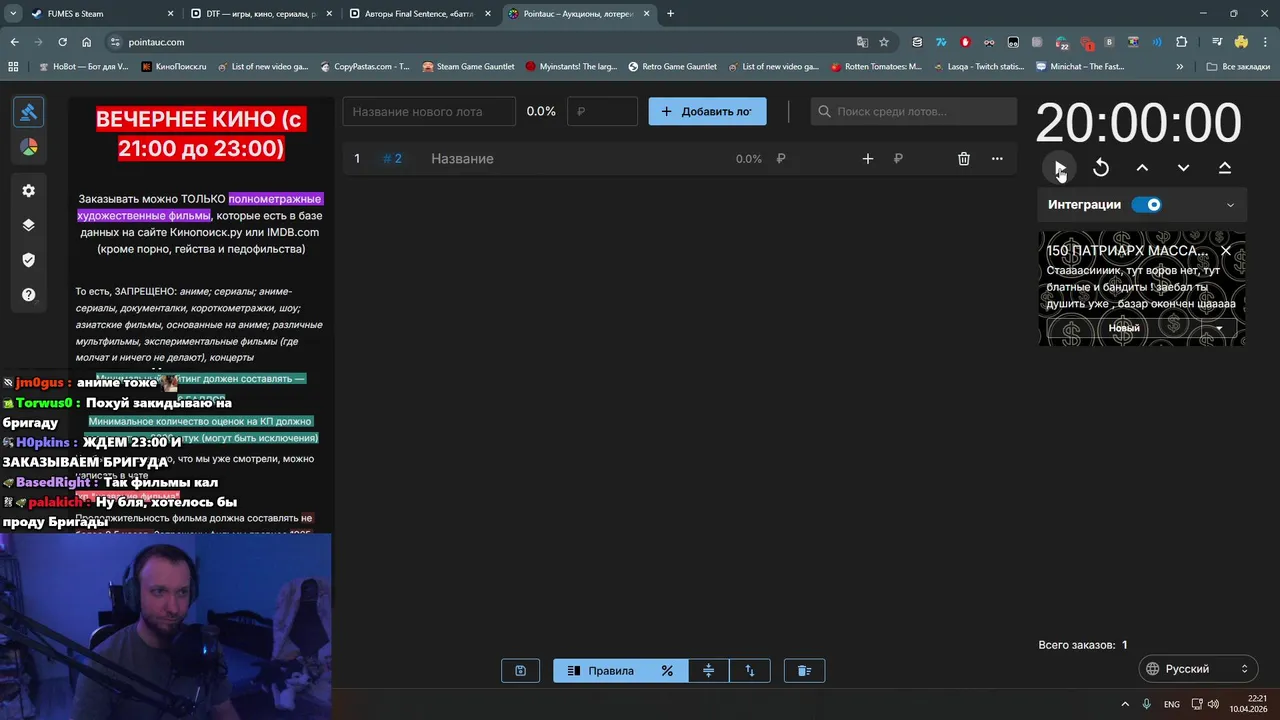This screenshot has height=720, width=1280.
Task: Open the Русский language dropdown
Action: (x=1198, y=669)
